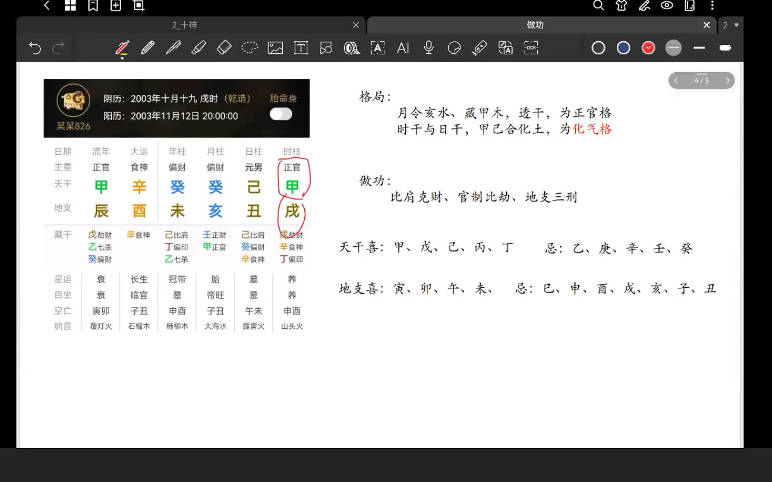Toggle read-only mode with the eye icon
Screen dimensions: 772x482
tap(667, 6)
